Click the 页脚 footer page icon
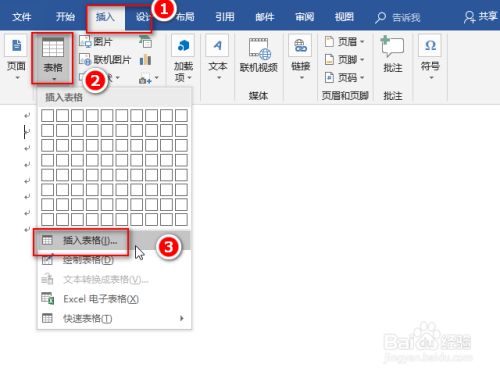This screenshot has height=375, width=500. [x=329, y=60]
